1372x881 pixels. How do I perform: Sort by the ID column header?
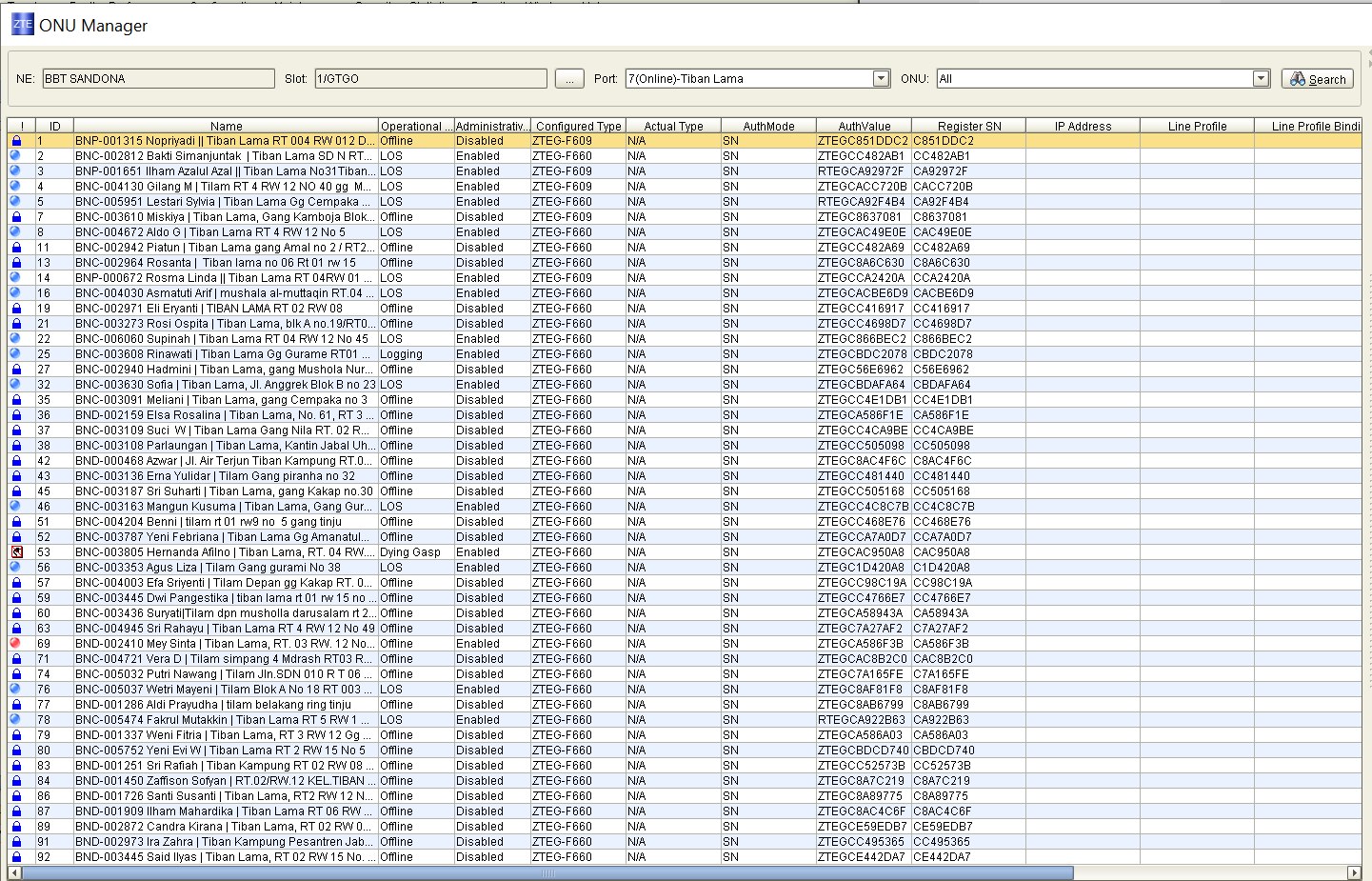pyautogui.click(x=54, y=126)
